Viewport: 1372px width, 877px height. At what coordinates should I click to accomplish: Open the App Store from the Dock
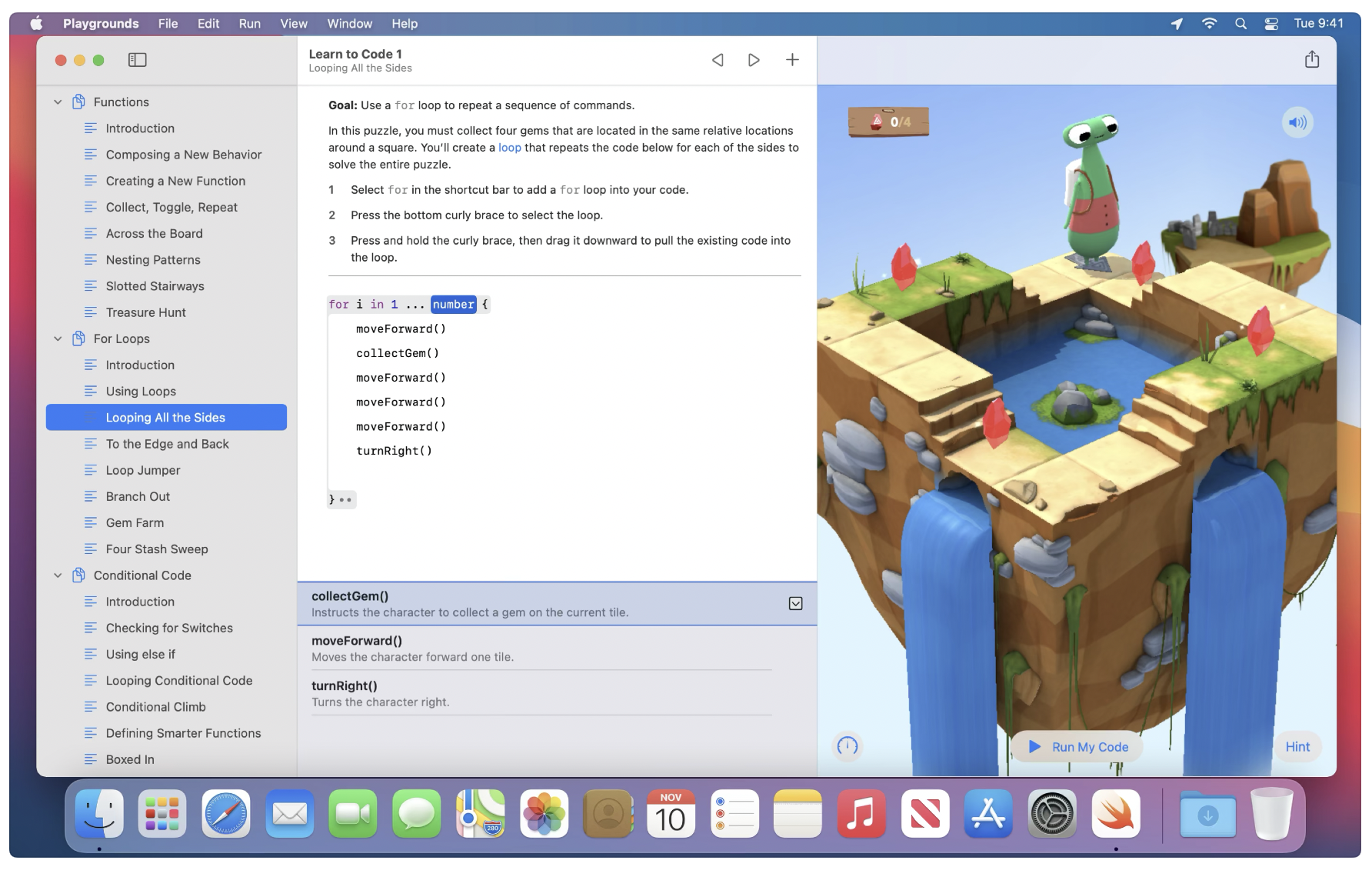point(988,814)
